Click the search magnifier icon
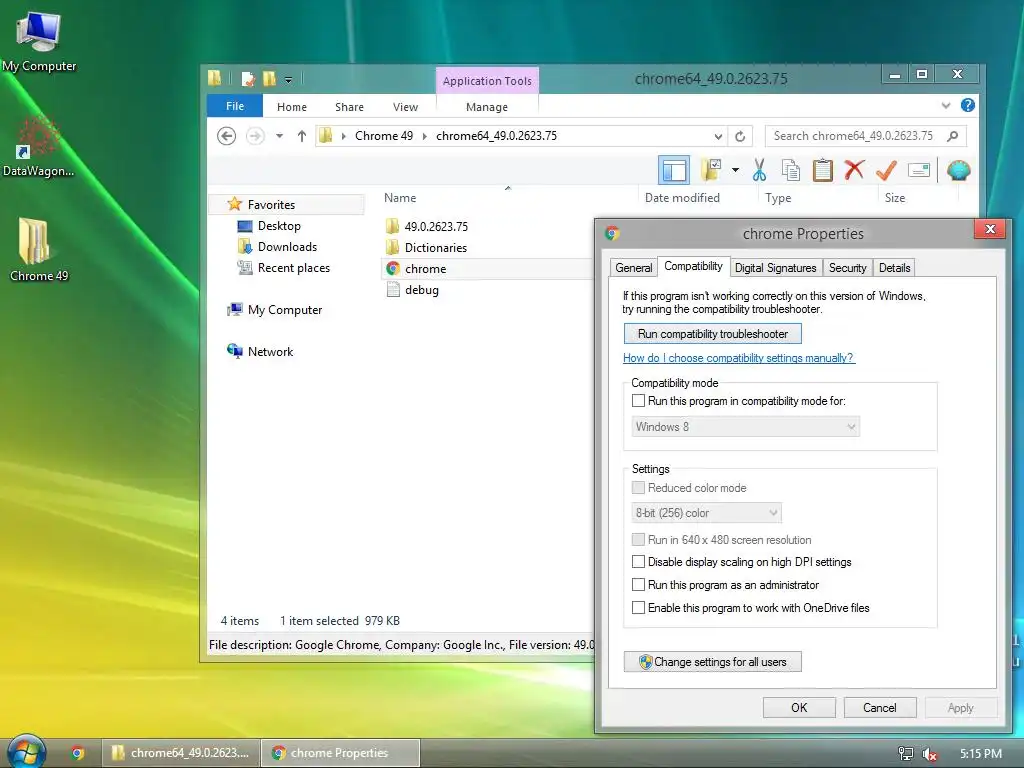The width and height of the screenshot is (1024, 768). (x=953, y=136)
